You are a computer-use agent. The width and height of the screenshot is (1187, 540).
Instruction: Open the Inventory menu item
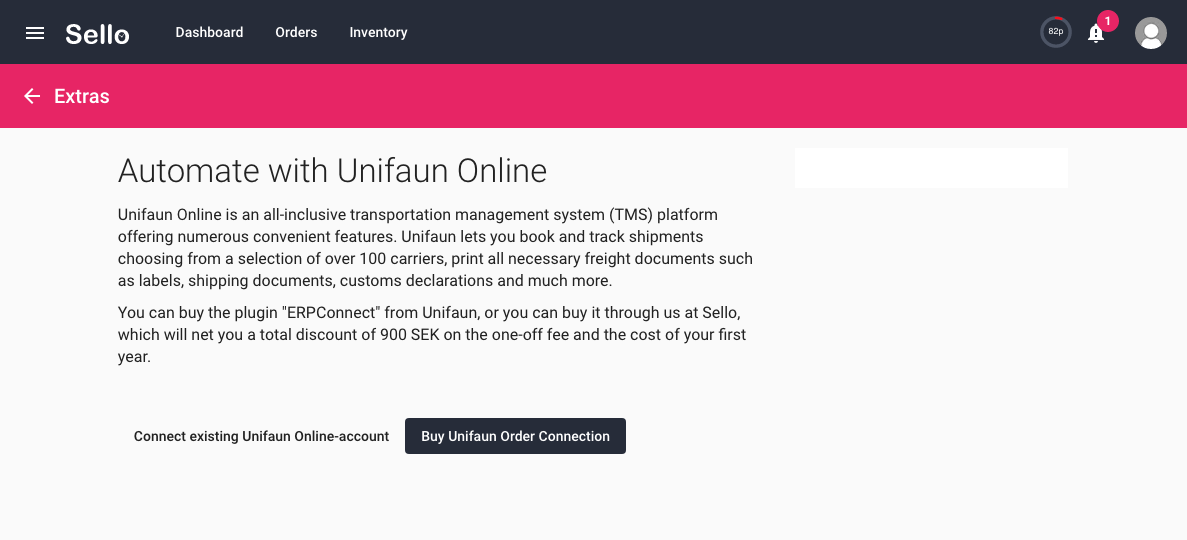coord(379,33)
